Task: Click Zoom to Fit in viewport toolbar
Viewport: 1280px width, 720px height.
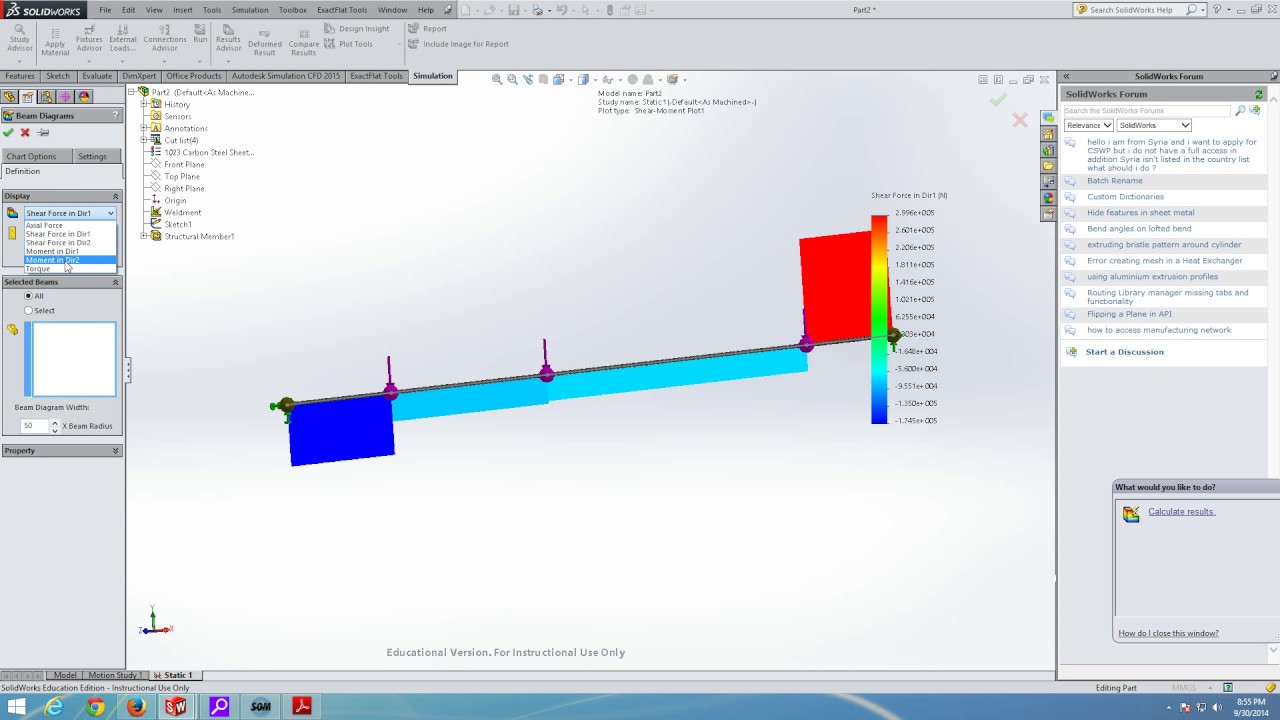Action: coord(497,80)
